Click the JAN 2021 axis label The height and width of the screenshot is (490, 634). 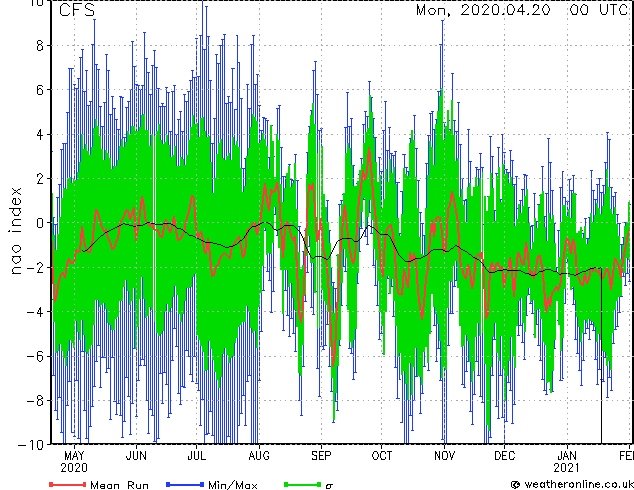[566, 462]
